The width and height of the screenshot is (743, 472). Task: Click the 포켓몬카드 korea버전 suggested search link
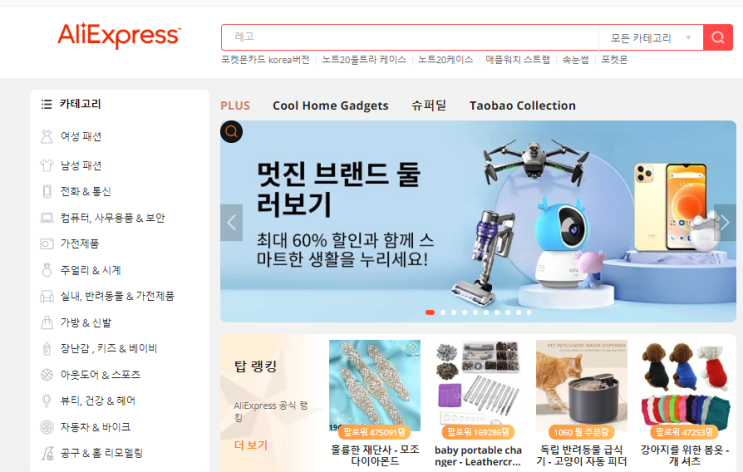click(x=265, y=60)
